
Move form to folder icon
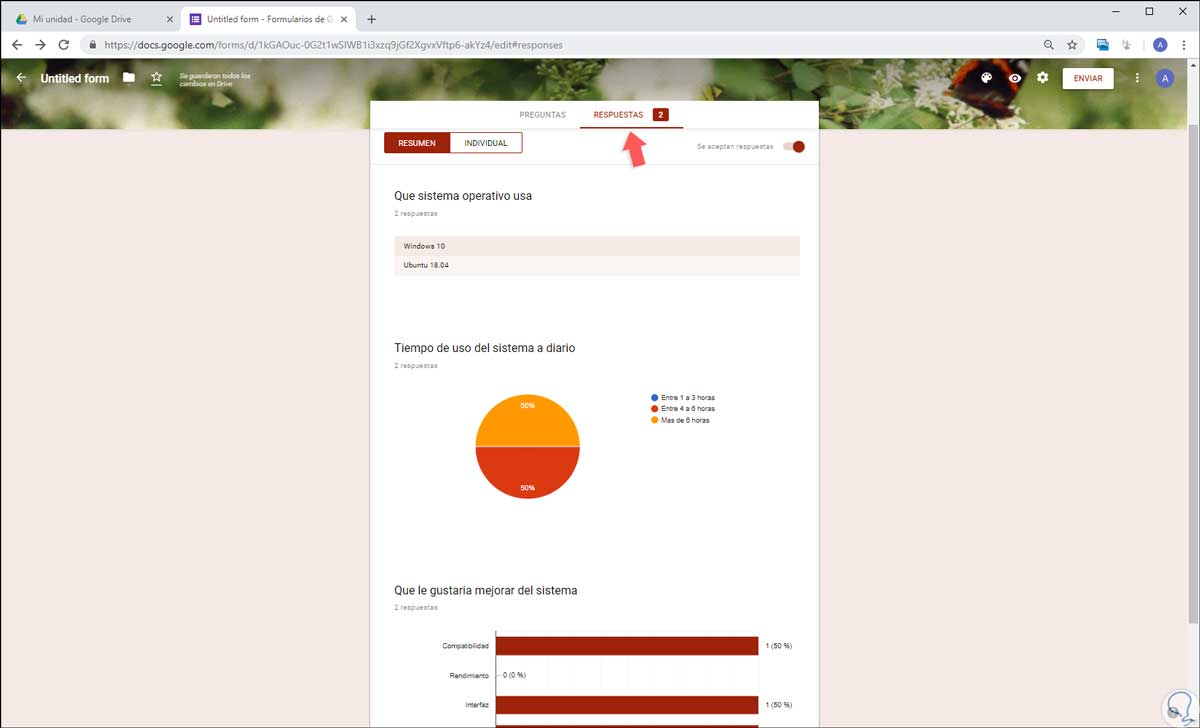coord(129,78)
